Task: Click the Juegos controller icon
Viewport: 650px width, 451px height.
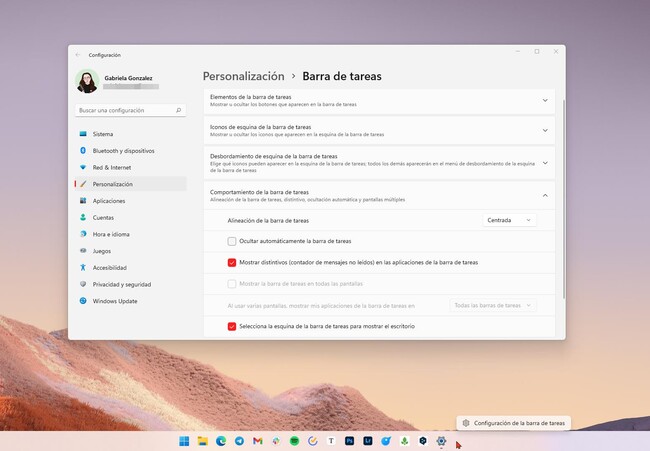Action: (83, 251)
